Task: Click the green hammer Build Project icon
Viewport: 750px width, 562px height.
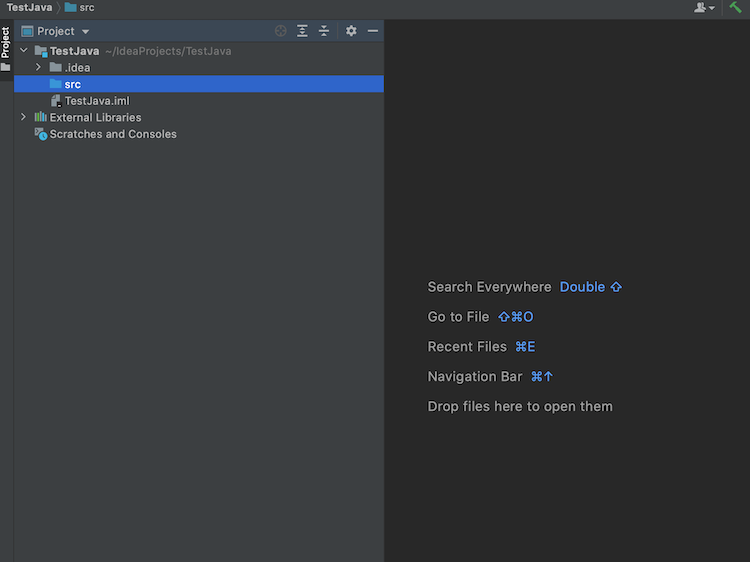Action: coord(736,8)
